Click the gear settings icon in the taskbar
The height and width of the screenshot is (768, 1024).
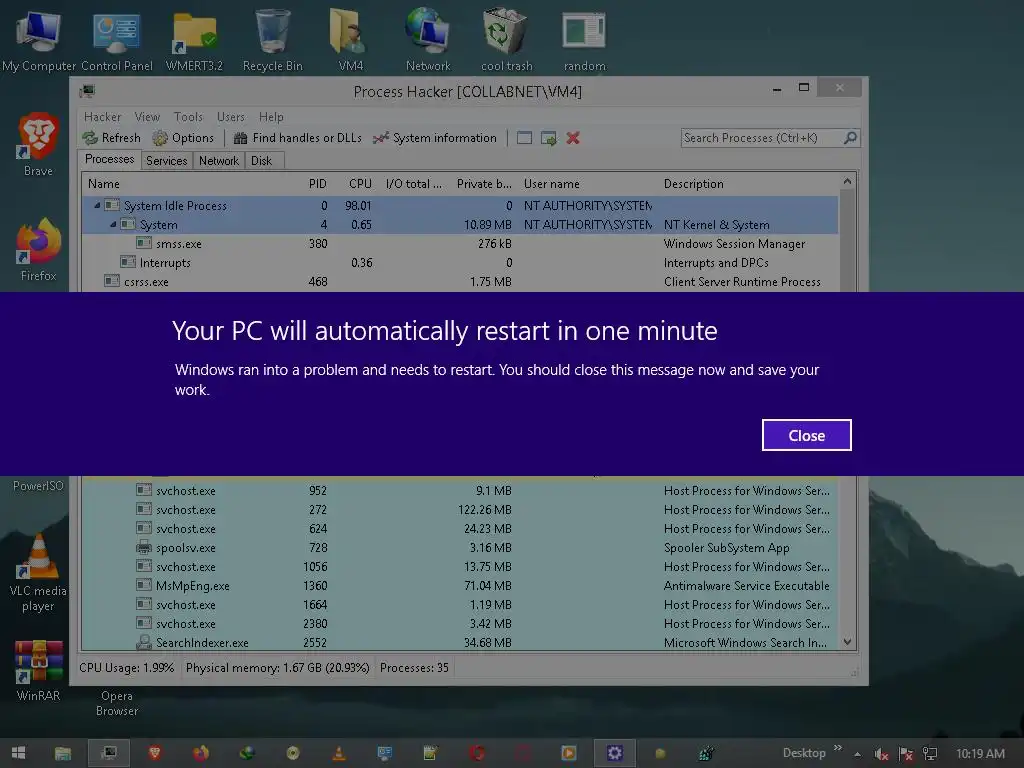tap(615, 753)
